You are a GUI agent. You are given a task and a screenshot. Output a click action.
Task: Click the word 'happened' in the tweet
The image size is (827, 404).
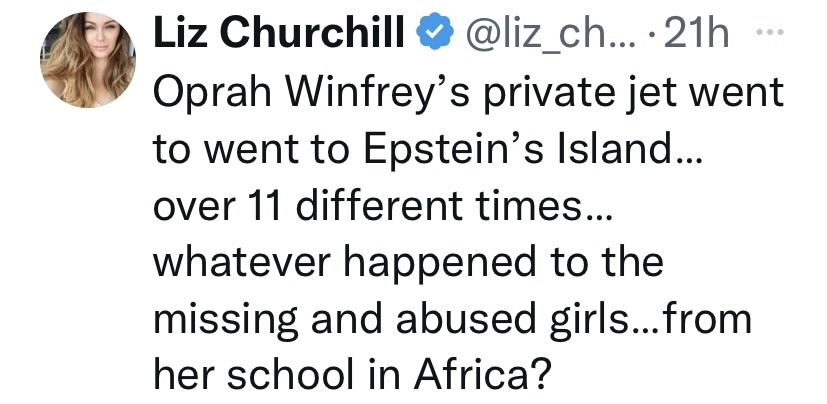pos(439,265)
